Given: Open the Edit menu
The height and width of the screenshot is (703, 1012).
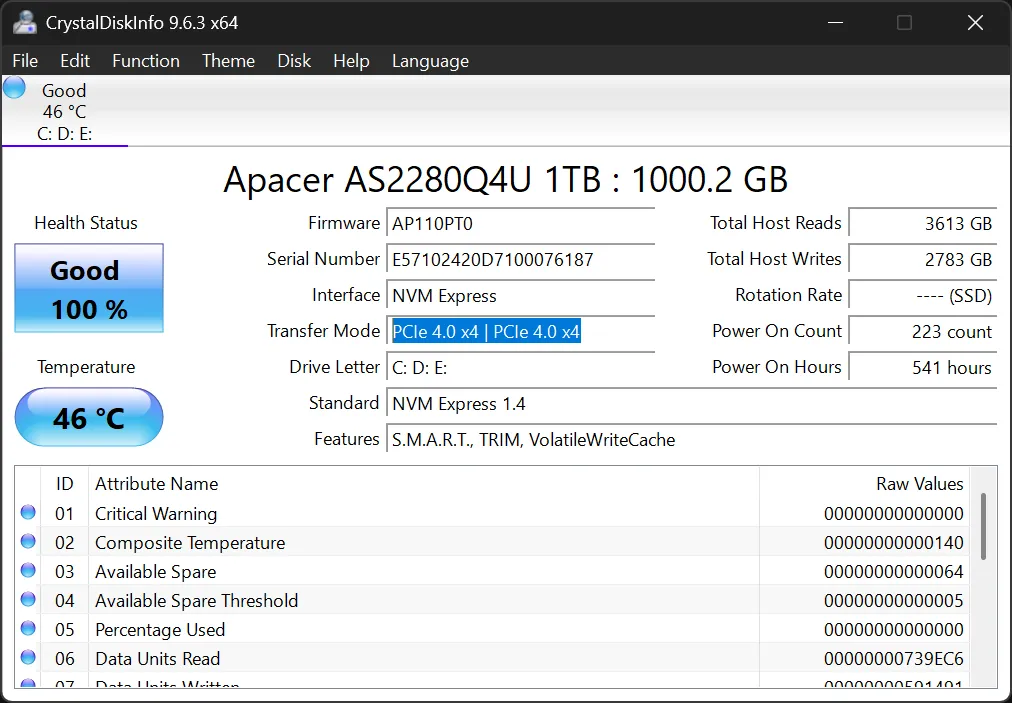Looking at the screenshot, I should (74, 61).
